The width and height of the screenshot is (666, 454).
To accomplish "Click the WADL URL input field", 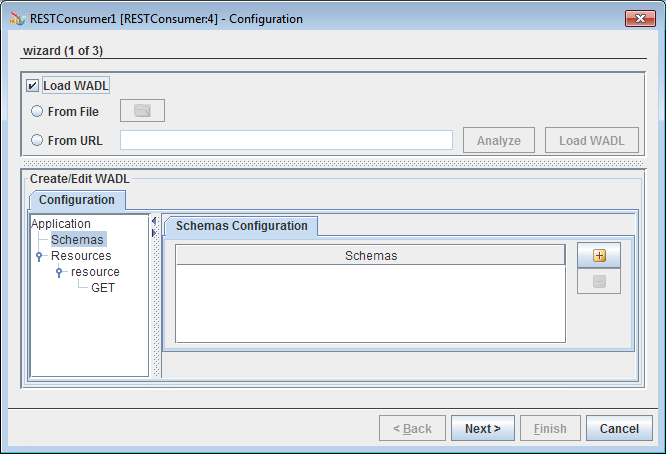I will coord(286,140).
